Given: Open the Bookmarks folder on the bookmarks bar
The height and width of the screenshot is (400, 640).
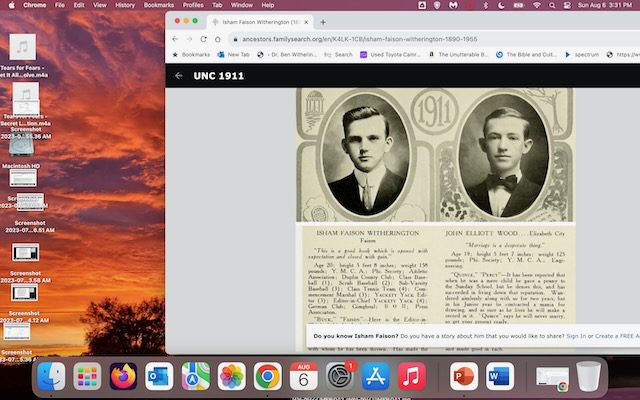Looking at the screenshot, I should (x=191, y=54).
